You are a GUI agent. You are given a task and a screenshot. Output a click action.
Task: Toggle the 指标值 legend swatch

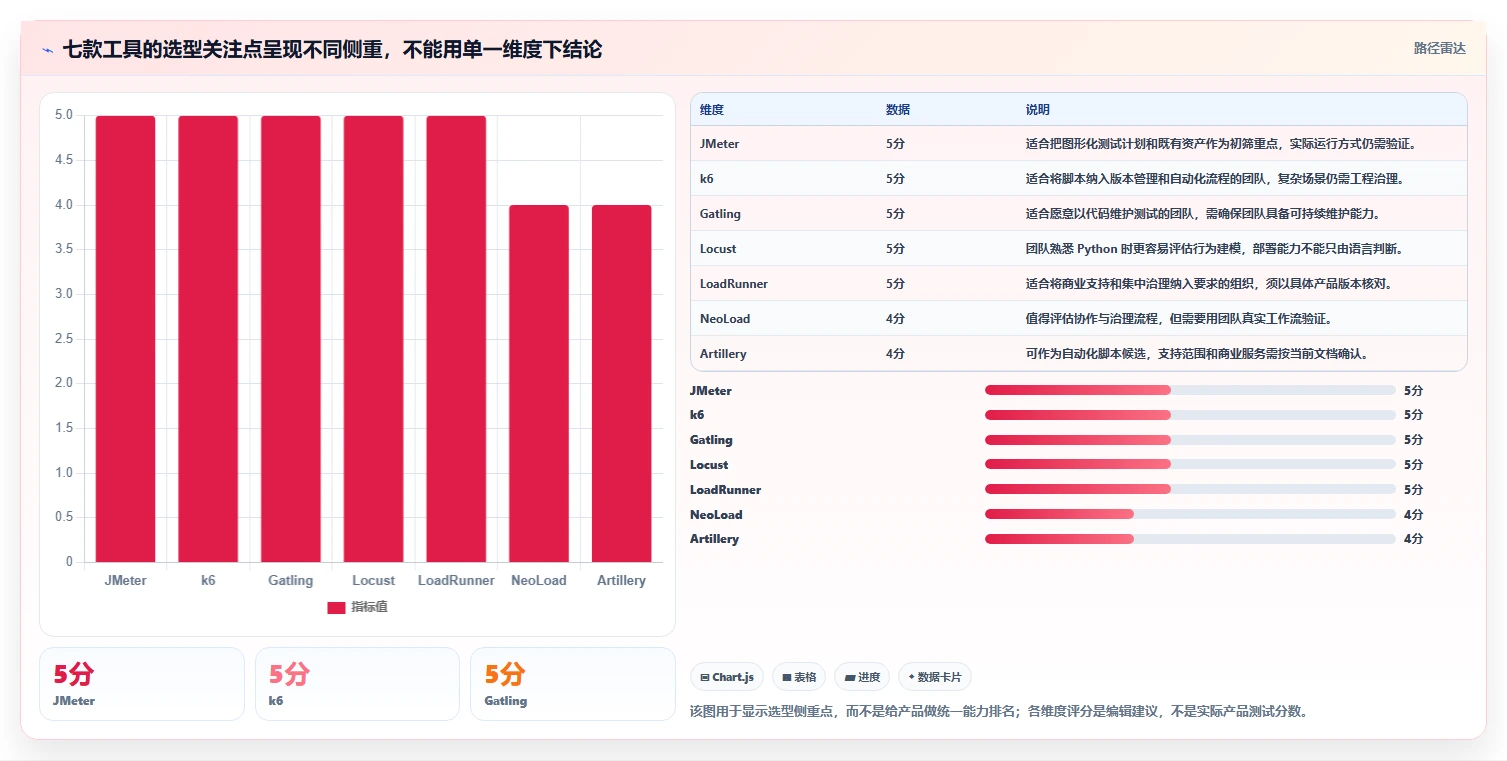point(336,608)
